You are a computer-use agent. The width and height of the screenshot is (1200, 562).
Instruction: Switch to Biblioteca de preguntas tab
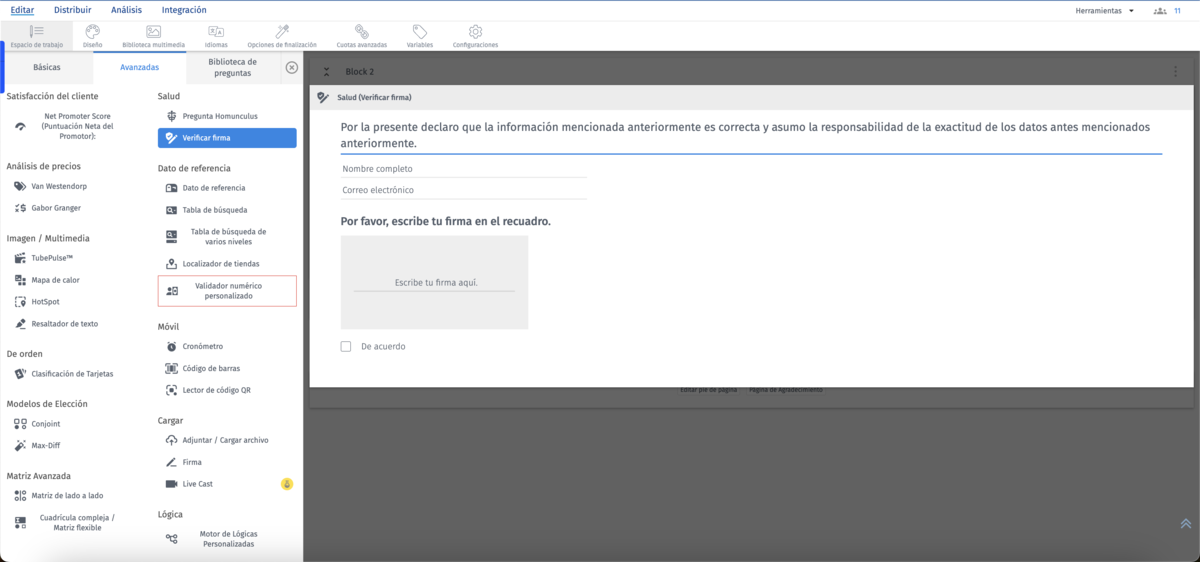click(232, 67)
